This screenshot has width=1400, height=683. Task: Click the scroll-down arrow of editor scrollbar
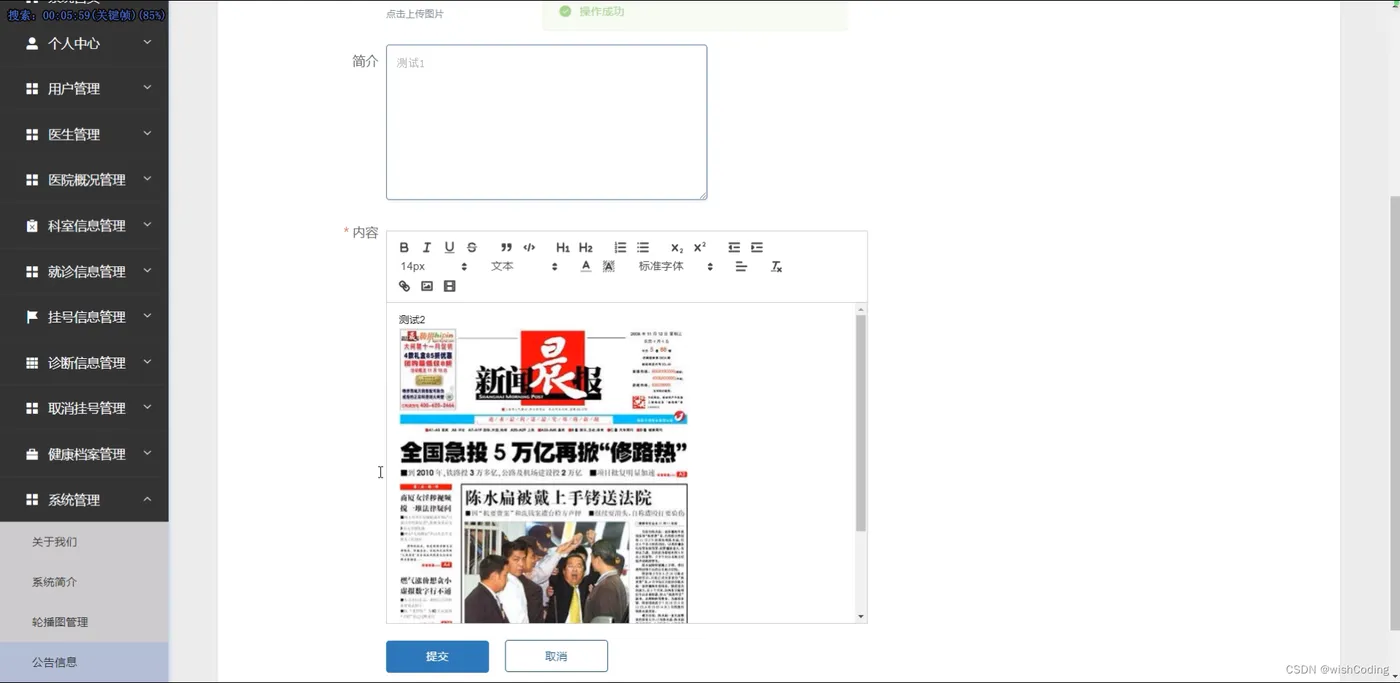tap(860, 617)
